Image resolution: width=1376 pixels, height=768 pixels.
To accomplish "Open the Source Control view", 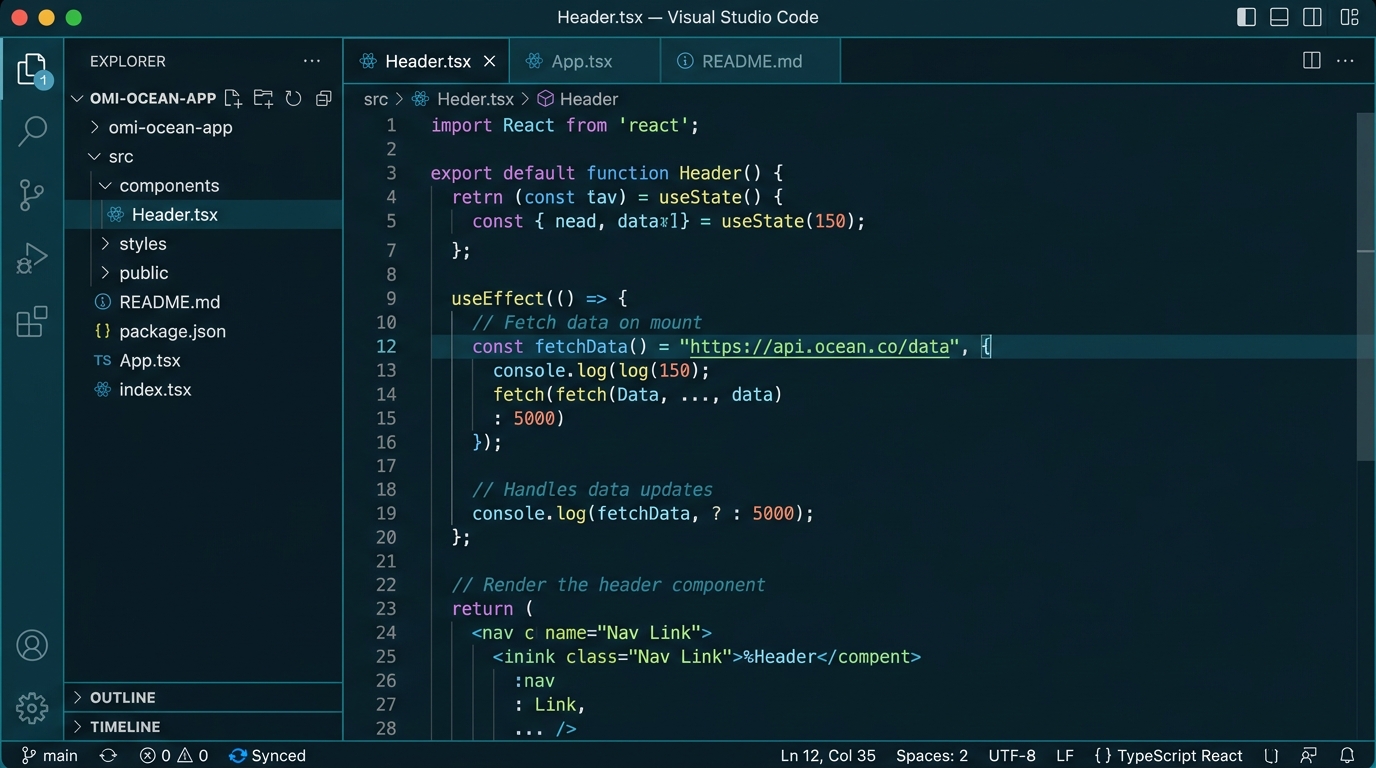I will pos(32,195).
